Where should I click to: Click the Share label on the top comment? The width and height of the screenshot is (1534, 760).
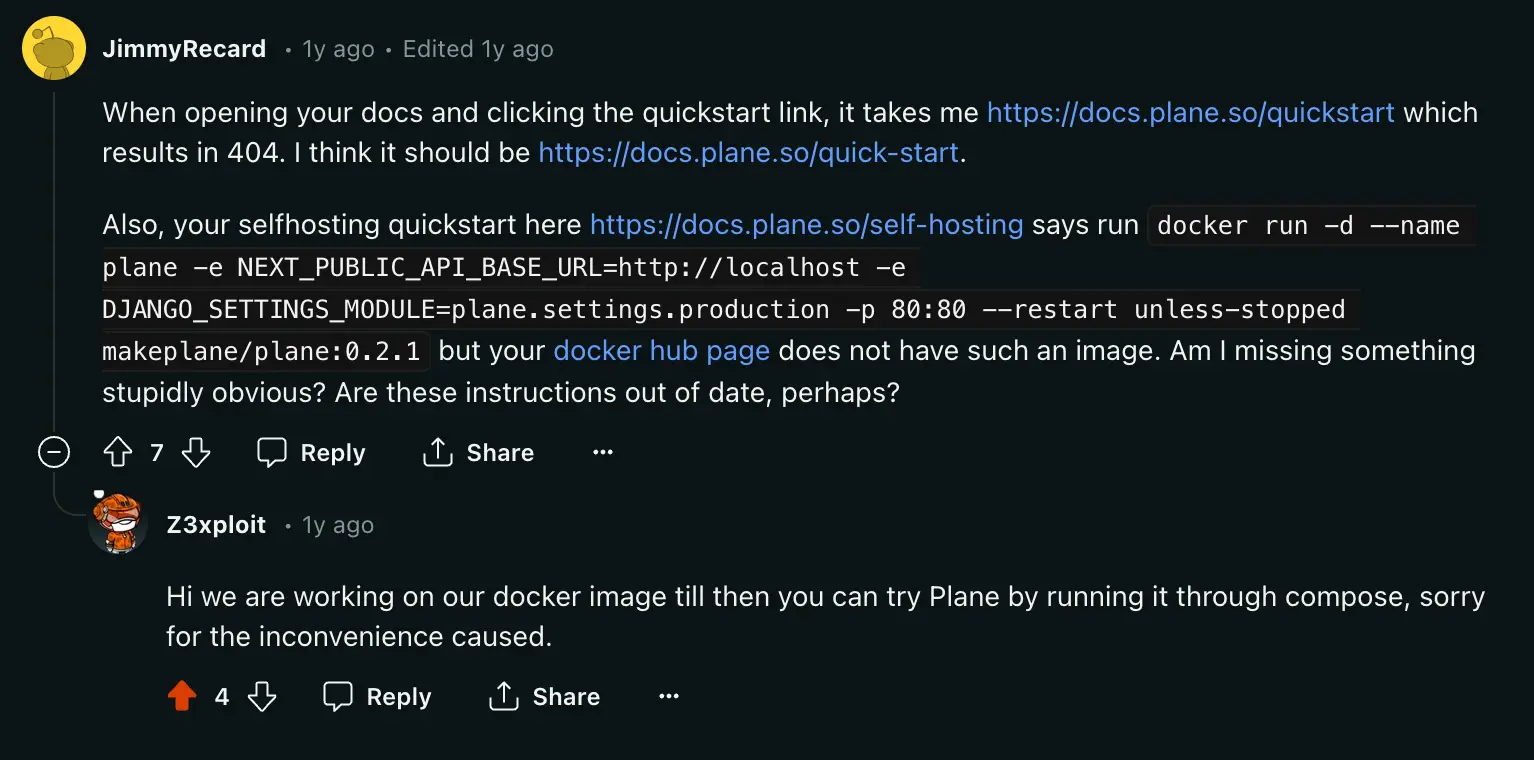499,452
